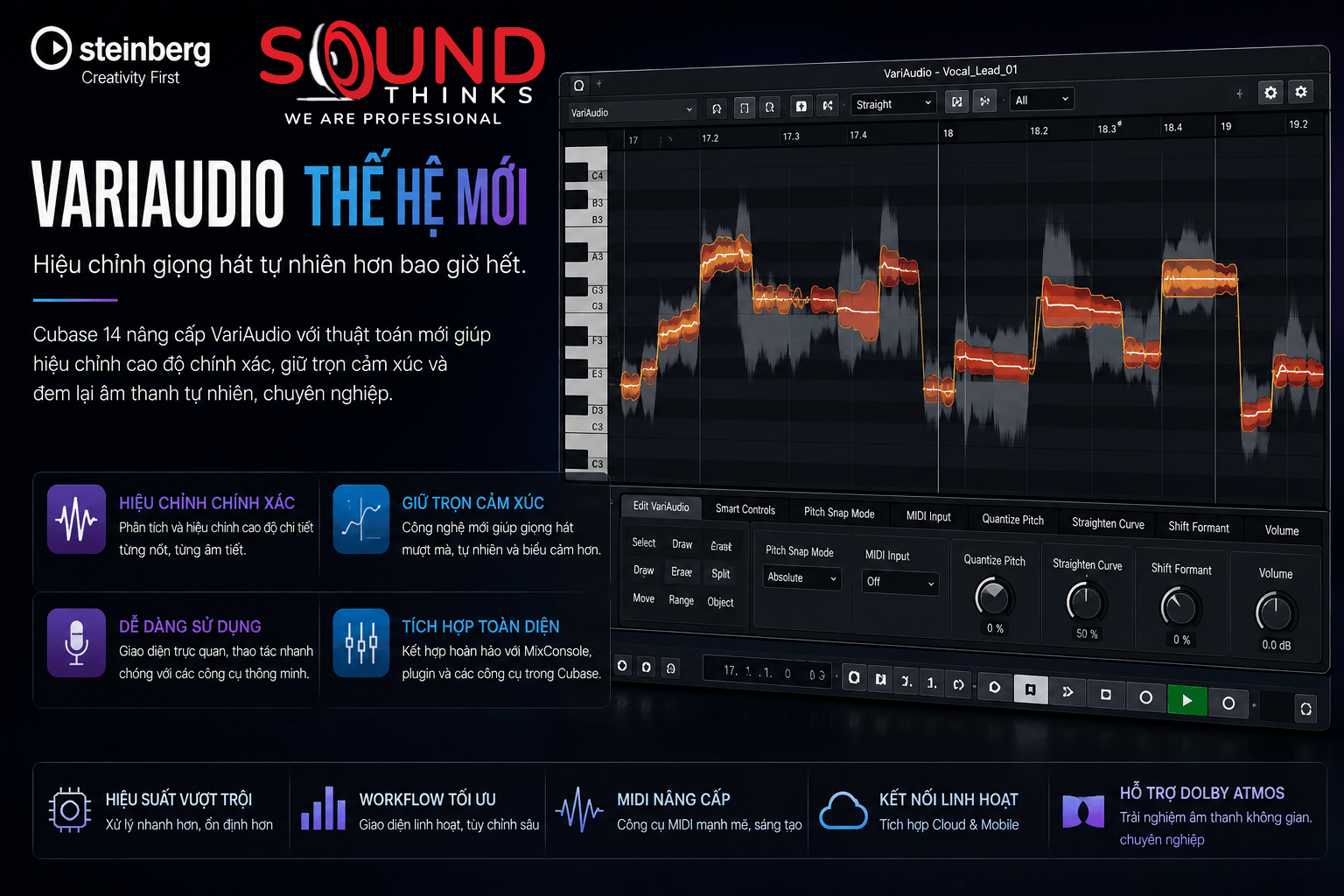The image size is (1344, 896).
Task: Click the cycle icon at transport bar's far end
Action: pyautogui.click(x=1305, y=709)
